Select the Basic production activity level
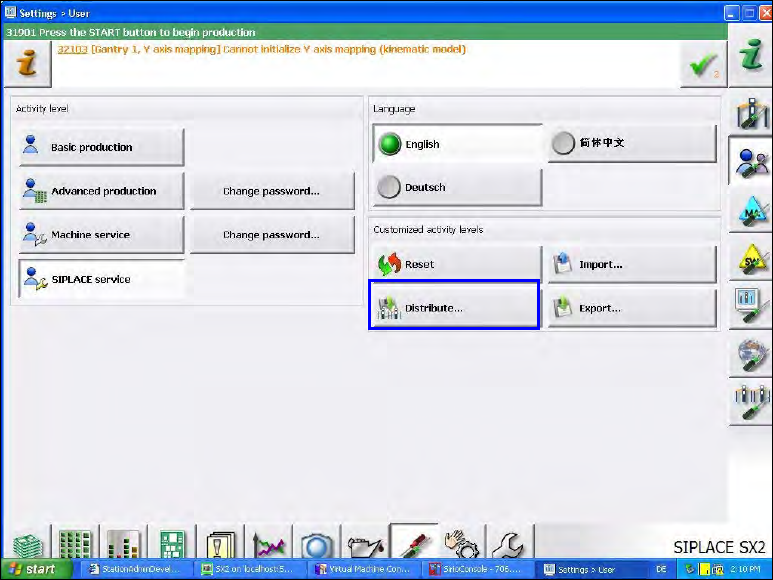Viewport: 773px width, 580px height. click(x=102, y=147)
